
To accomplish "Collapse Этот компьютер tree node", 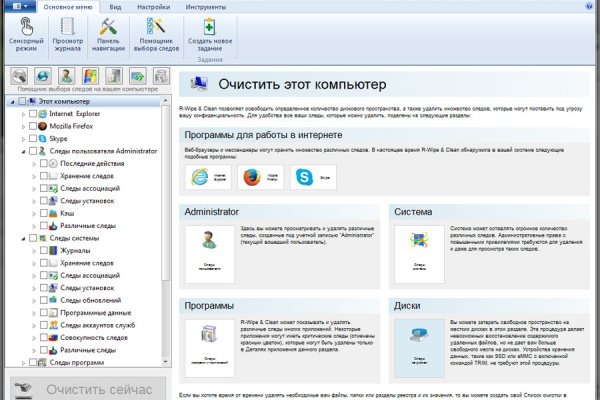I will (12, 102).
